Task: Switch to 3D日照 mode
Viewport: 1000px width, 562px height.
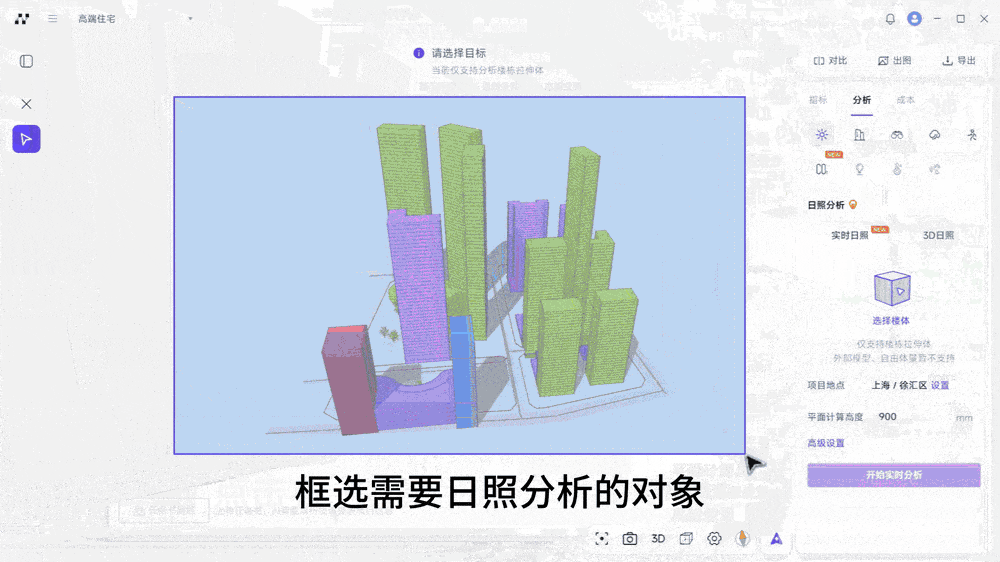Action: click(x=937, y=236)
